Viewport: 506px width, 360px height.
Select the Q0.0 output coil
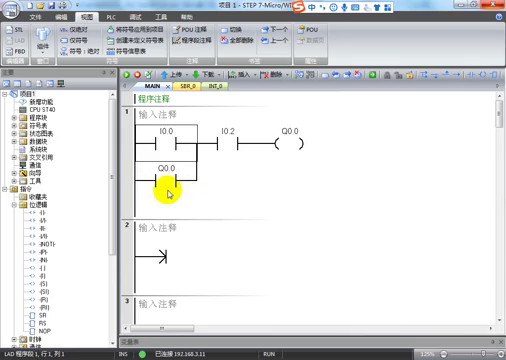tap(289, 144)
